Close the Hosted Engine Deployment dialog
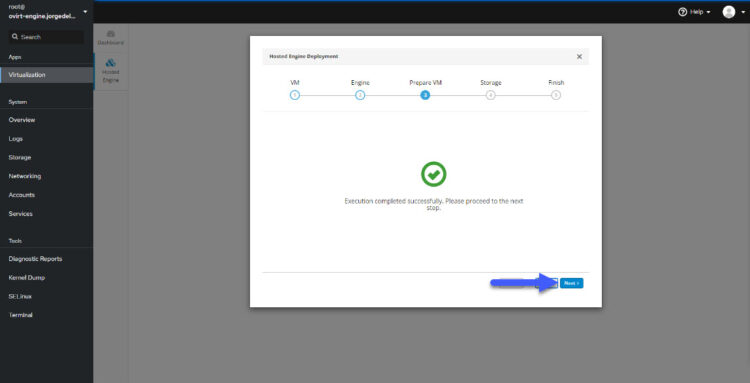Viewport: 750px width, 383px height. (x=579, y=56)
